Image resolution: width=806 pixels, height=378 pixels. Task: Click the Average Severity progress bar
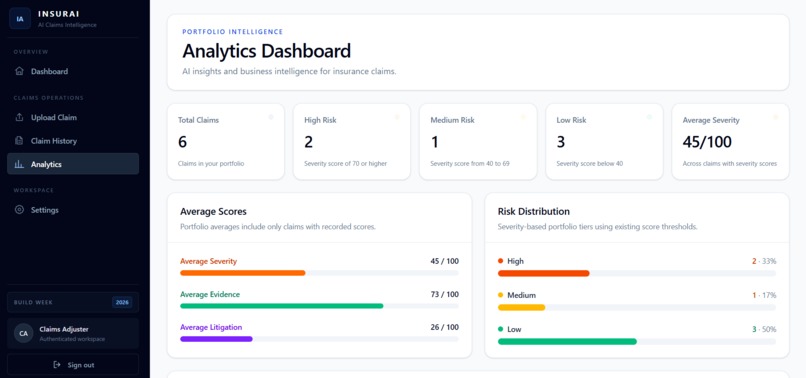click(x=319, y=273)
